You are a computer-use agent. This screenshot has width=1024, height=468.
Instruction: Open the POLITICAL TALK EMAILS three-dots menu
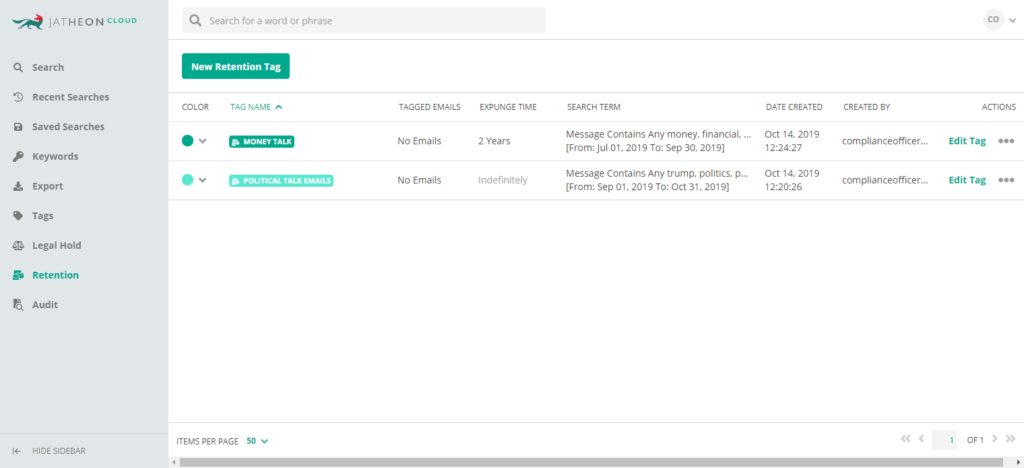[x=1006, y=180]
